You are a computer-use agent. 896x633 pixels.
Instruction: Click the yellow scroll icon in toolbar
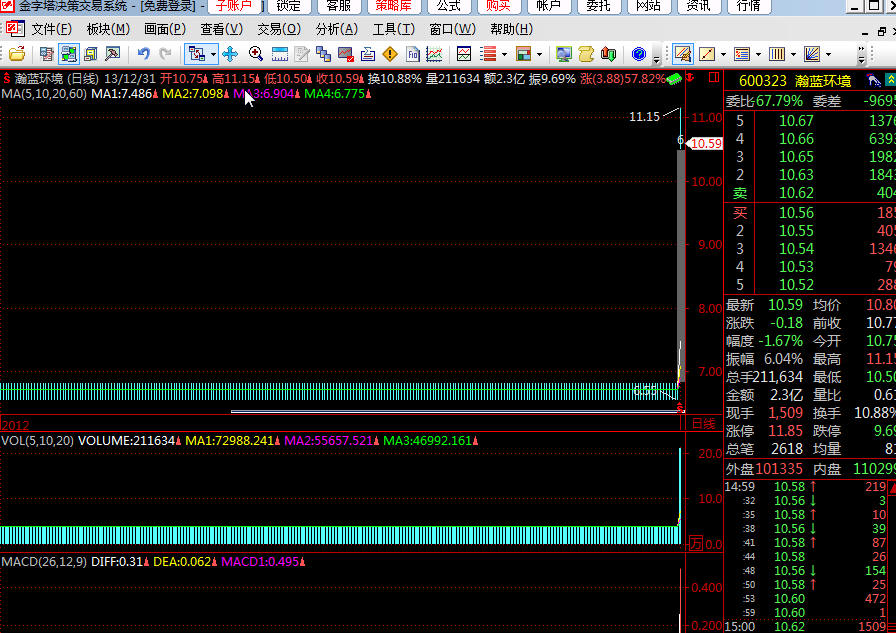[587, 53]
